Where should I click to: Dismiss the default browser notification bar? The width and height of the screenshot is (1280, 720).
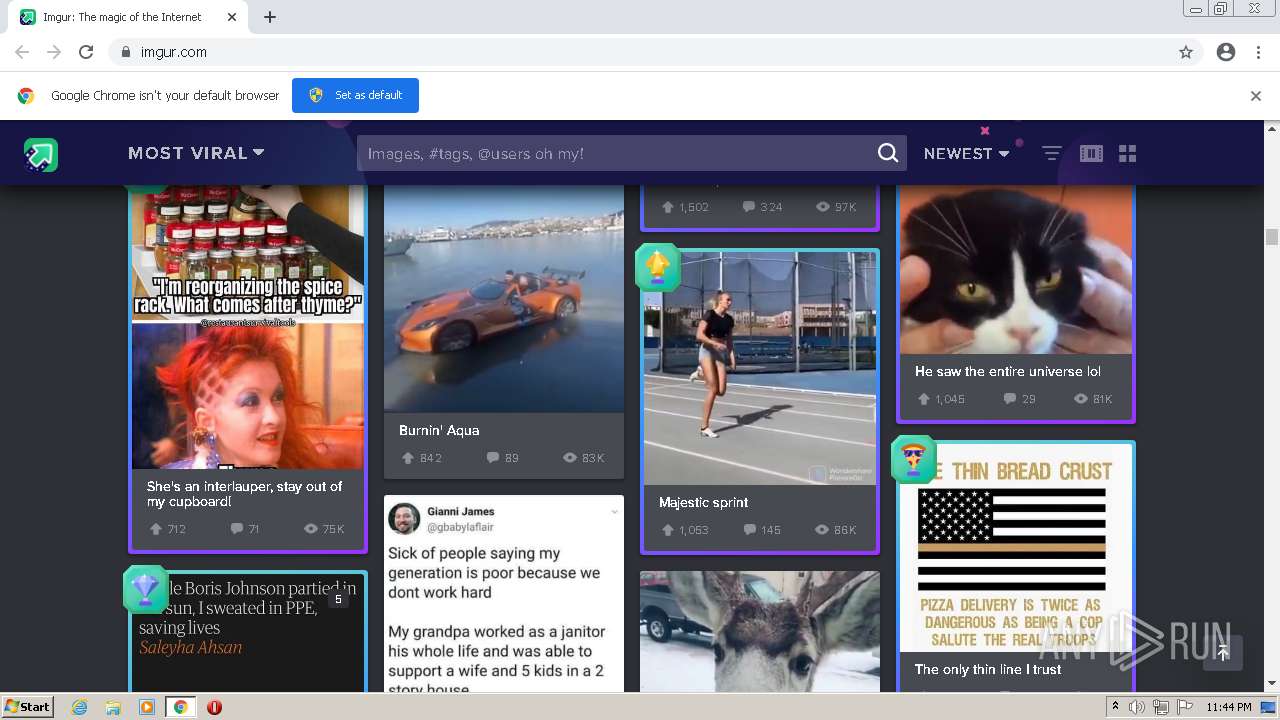pyautogui.click(x=1256, y=96)
